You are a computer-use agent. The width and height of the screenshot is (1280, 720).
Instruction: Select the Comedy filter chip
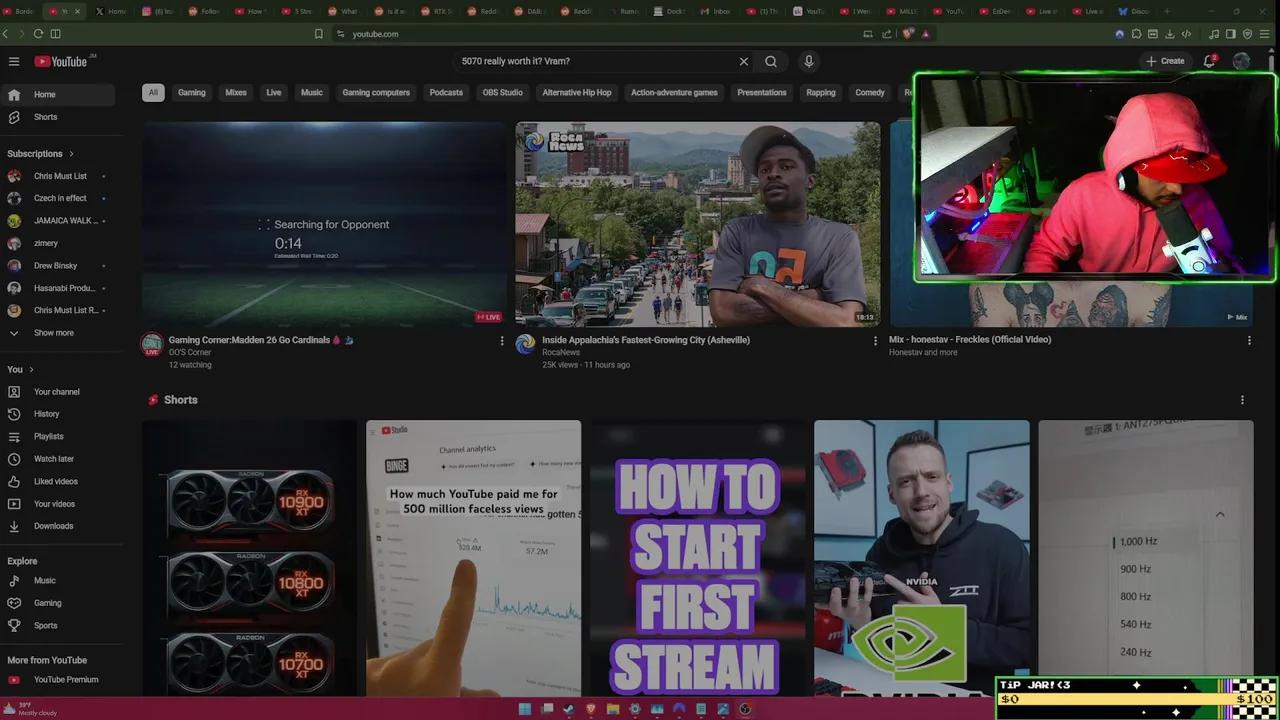point(870,93)
